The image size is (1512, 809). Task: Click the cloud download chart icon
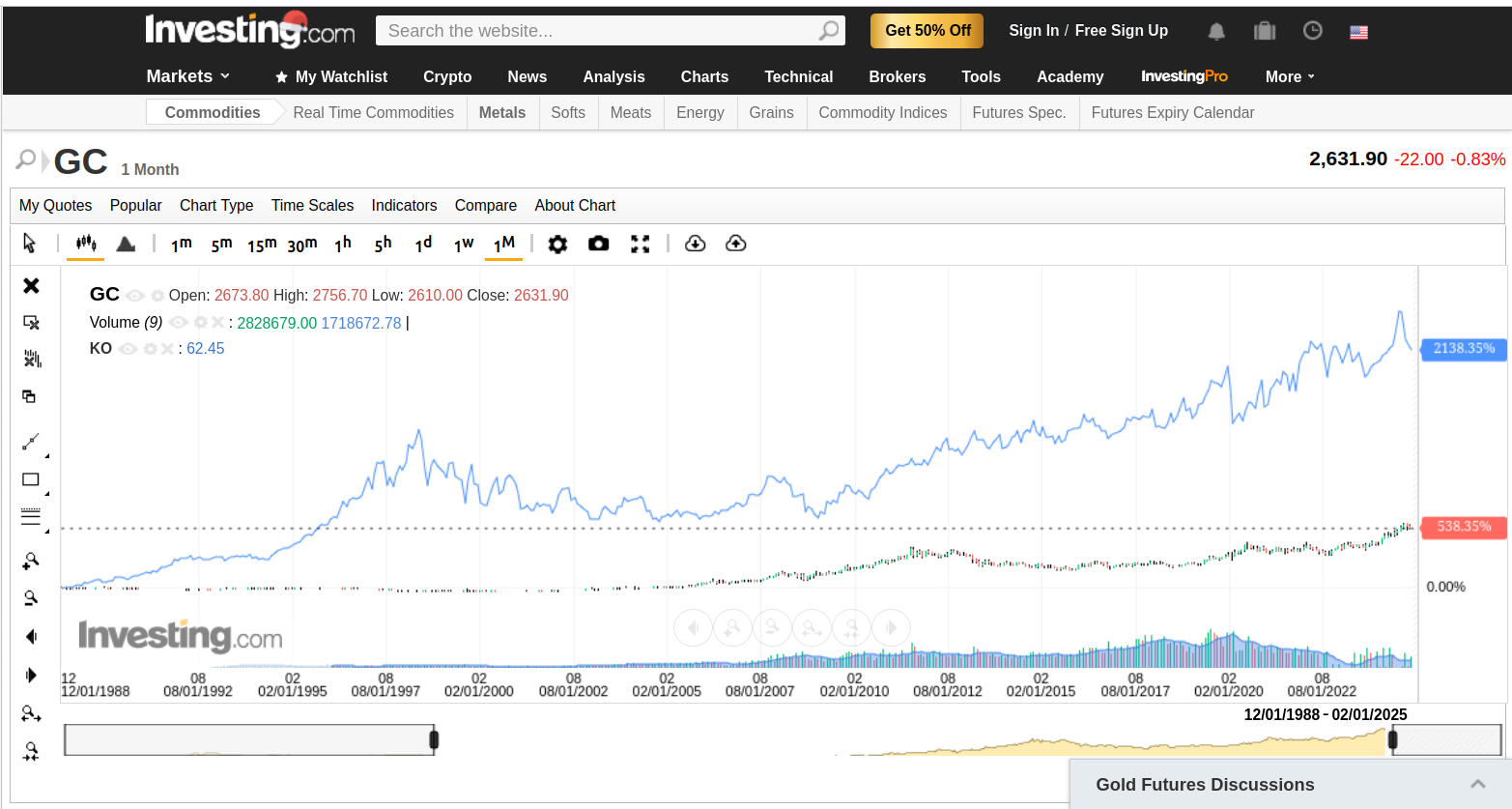tap(695, 244)
